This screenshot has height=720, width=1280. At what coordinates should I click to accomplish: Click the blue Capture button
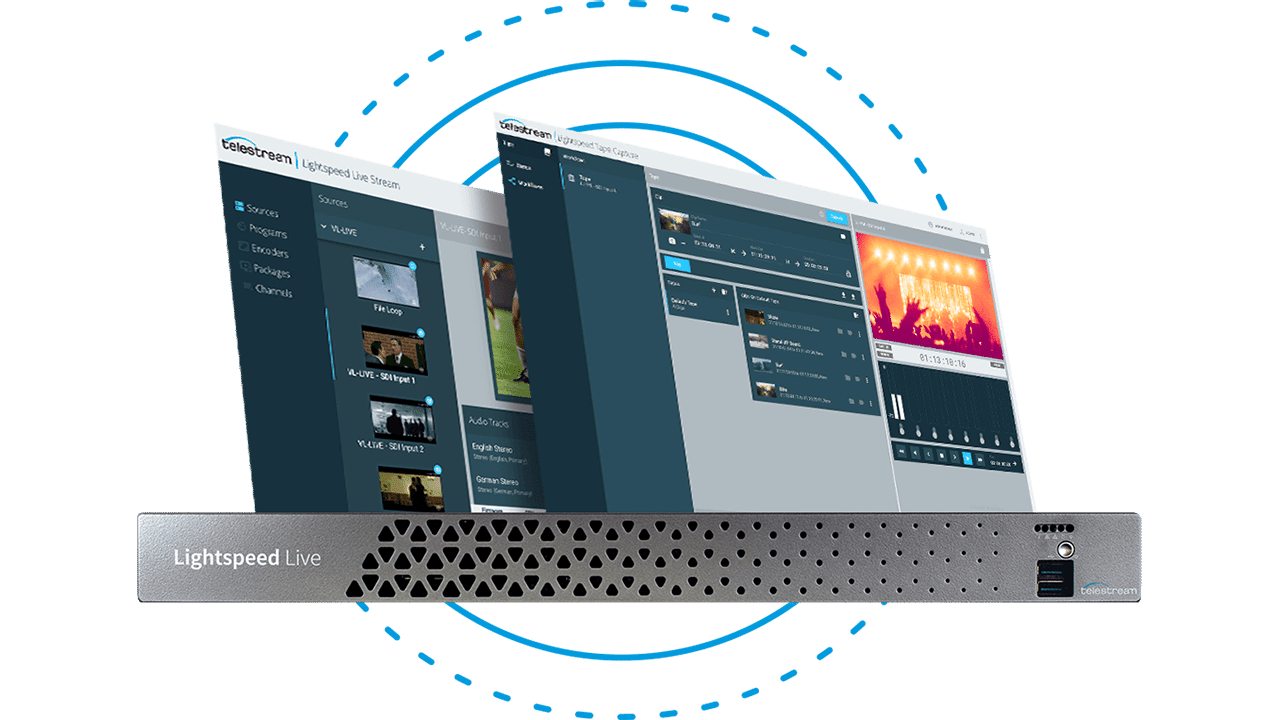pos(836,217)
